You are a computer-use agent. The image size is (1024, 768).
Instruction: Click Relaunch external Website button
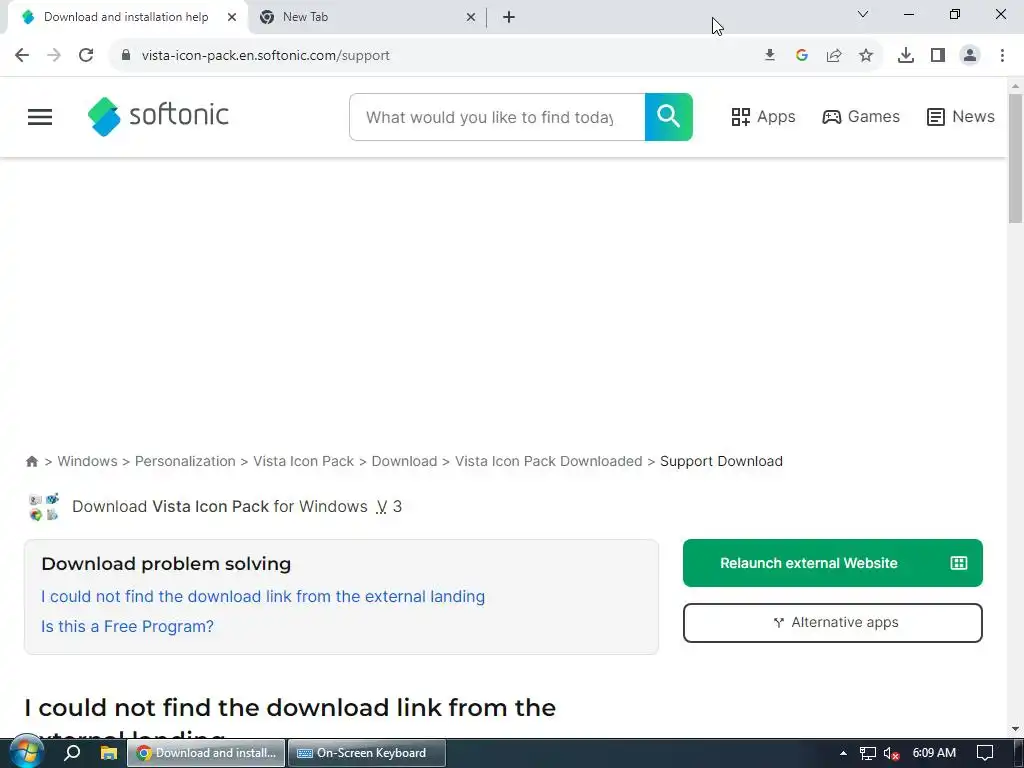pyautogui.click(x=833, y=563)
